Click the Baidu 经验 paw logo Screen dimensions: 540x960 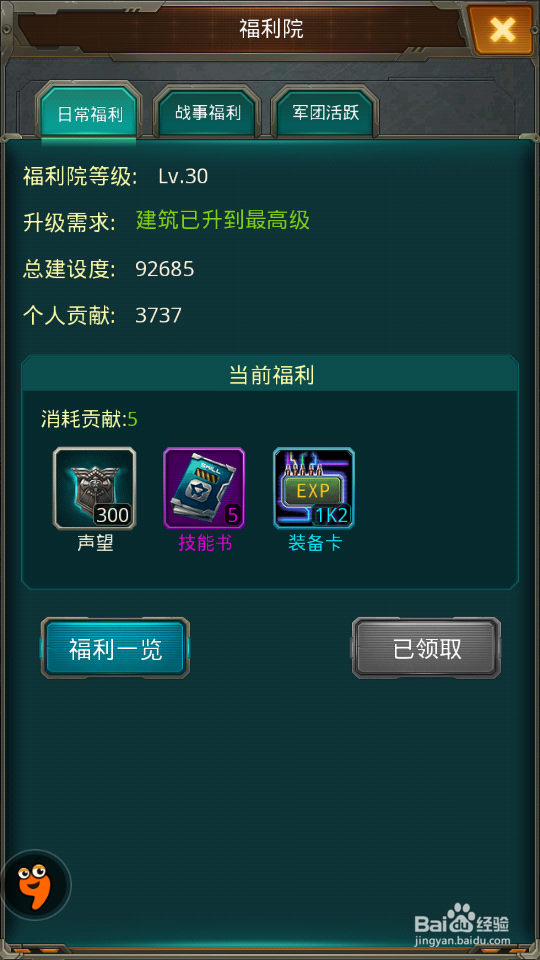coord(462,916)
